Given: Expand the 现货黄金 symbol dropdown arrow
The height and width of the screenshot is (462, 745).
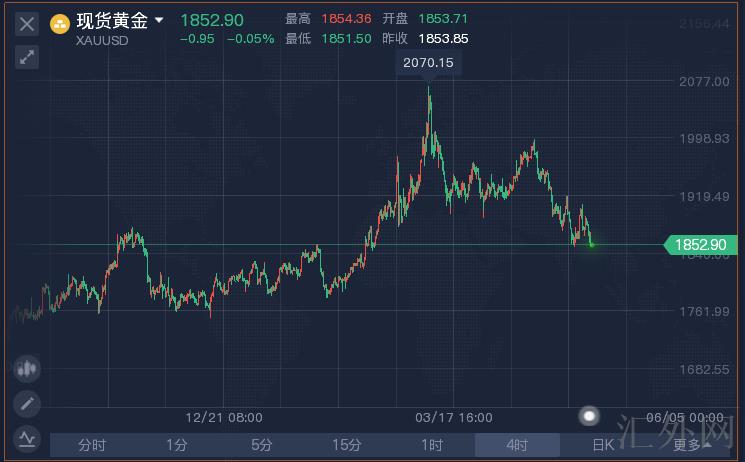Looking at the screenshot, I should pyautogui.click(x=159, y=20).
